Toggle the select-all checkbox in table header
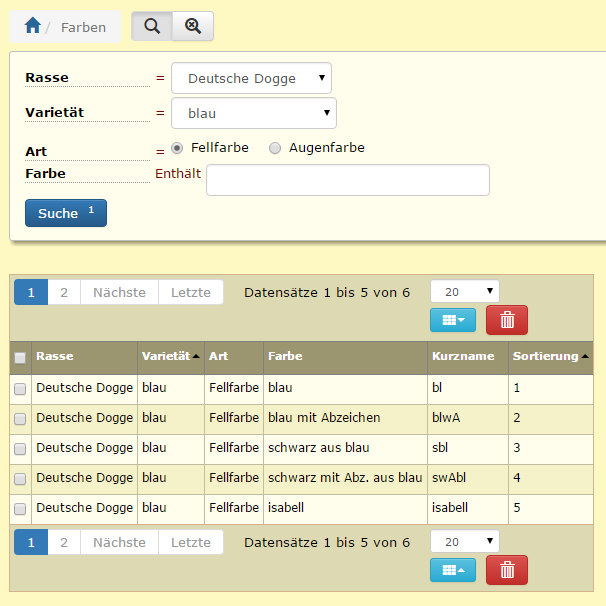This screenshot has width=606, height=606. tap(20, 357)
